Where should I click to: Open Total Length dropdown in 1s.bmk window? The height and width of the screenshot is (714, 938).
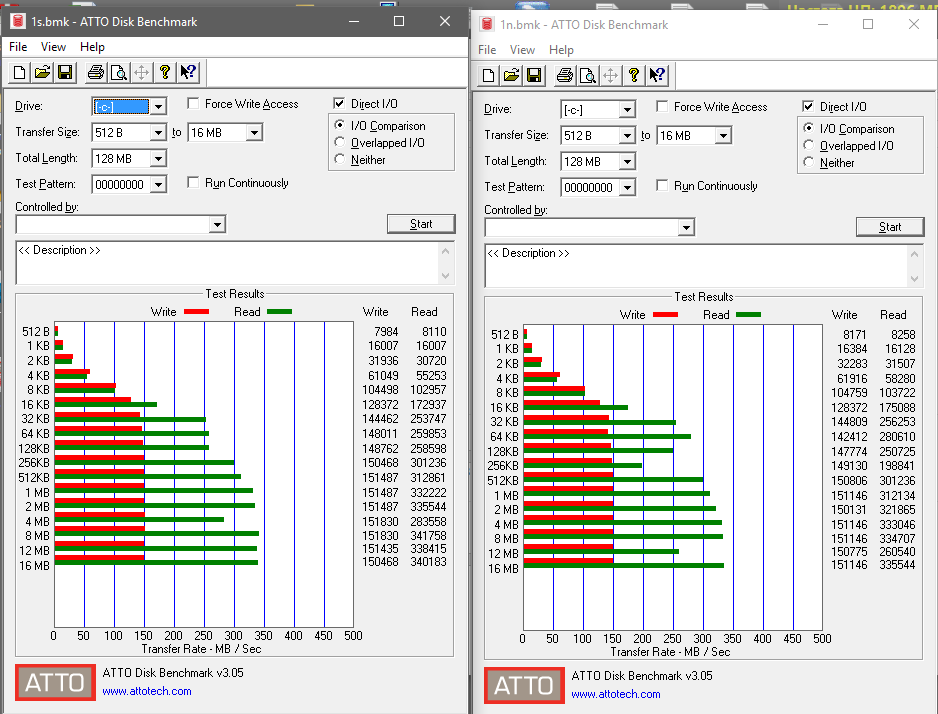tap(158, 159)
